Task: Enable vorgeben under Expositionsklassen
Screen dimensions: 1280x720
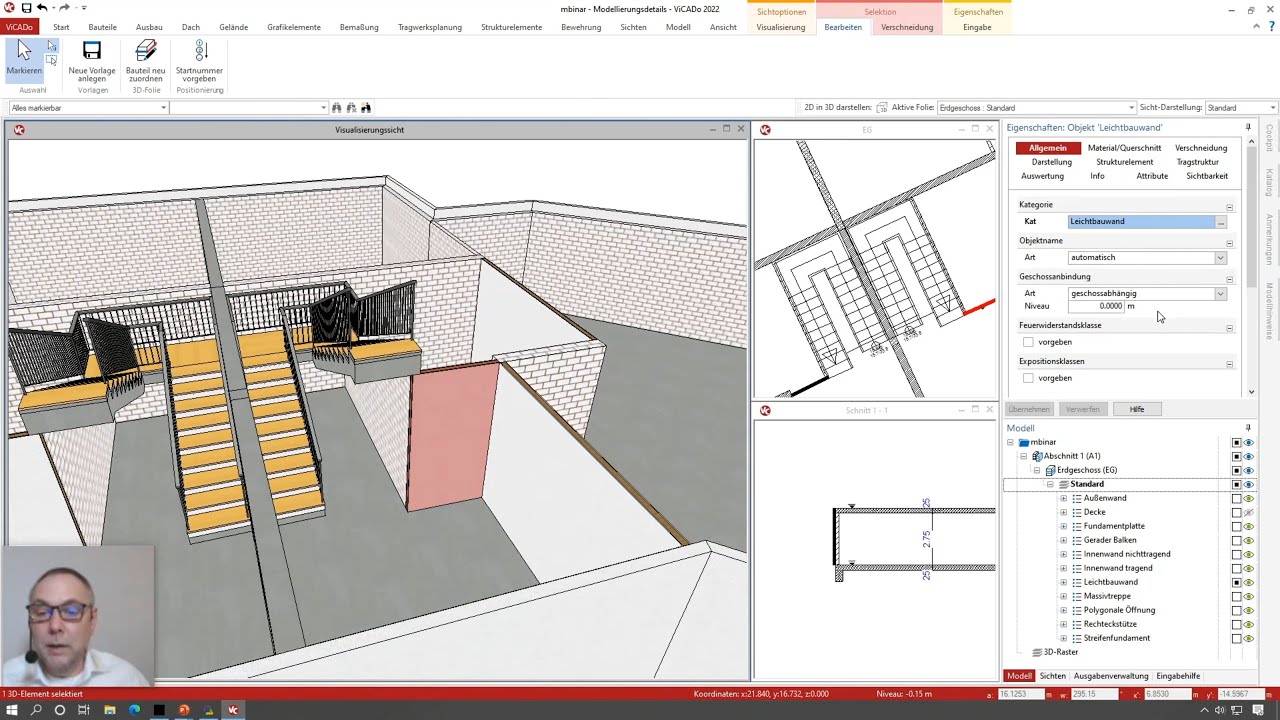Action: [x=1028, y=378]
